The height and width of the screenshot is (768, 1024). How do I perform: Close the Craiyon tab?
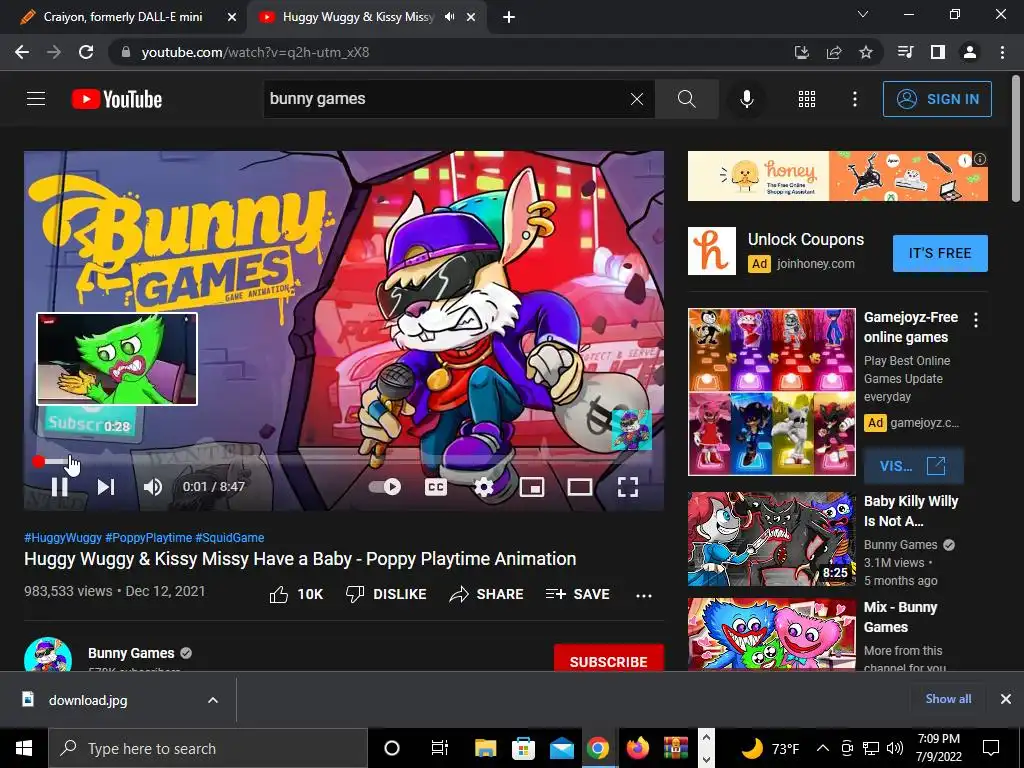pyautogui.click(x=232, y=17)
